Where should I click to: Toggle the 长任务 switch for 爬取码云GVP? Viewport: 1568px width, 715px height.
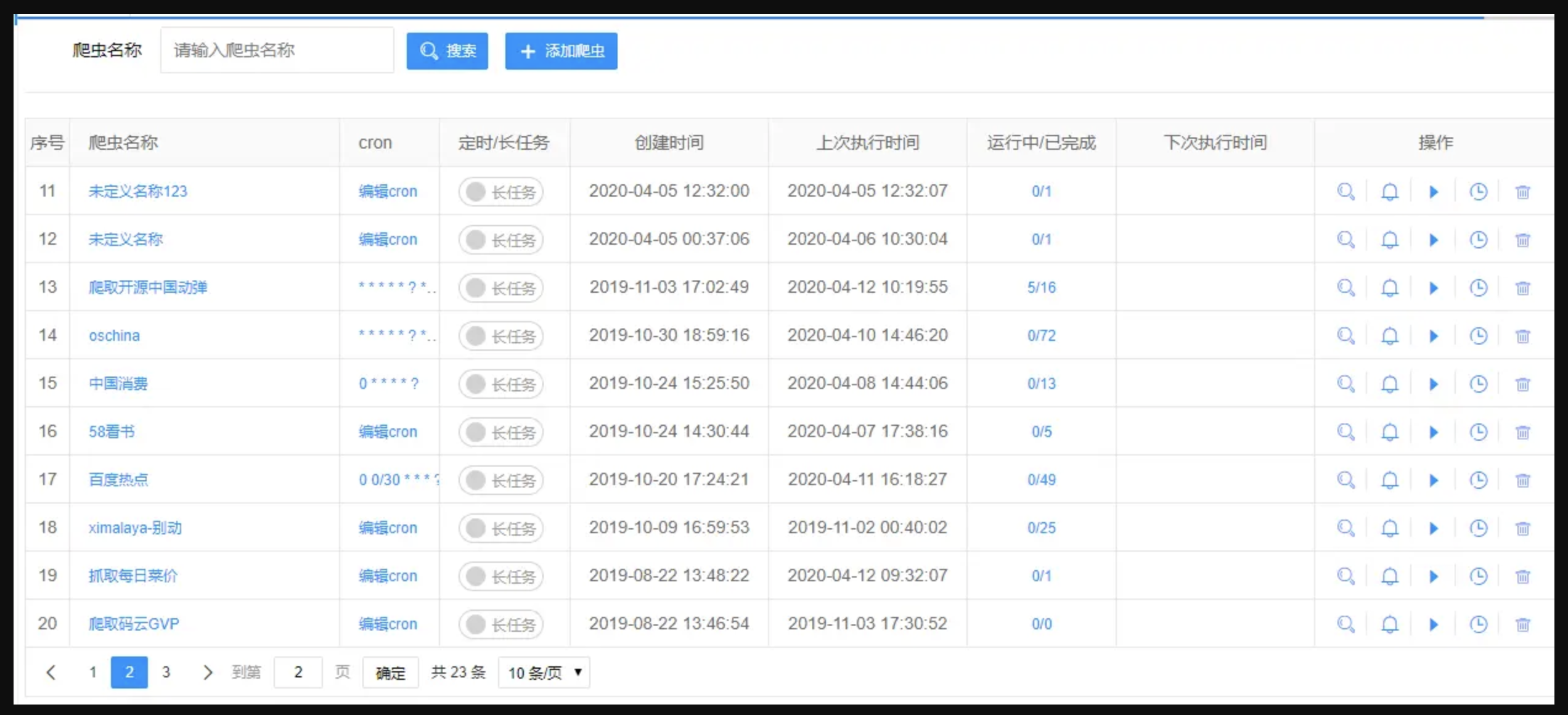pos(500,624)
